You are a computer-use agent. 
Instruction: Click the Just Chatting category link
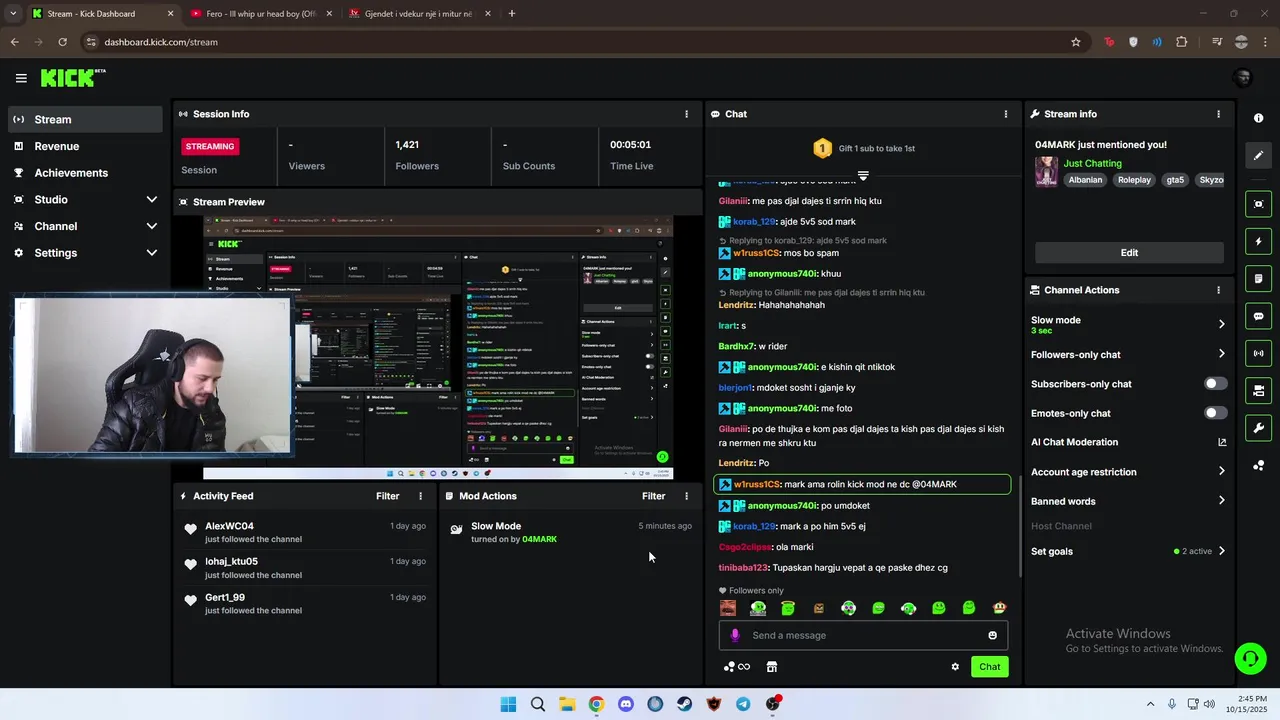click(1092, 163)
